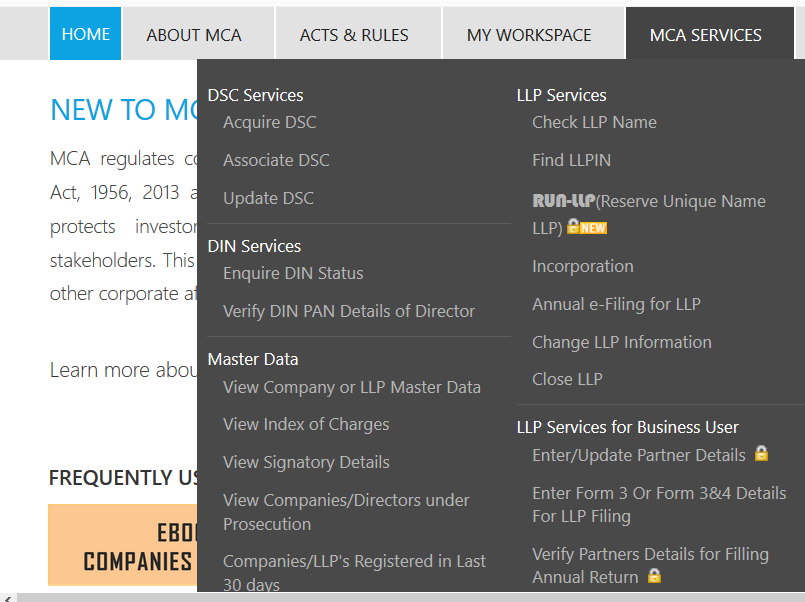Select Acquire DSC
Screen dimensions: 805x602
click(x=270, y=123)
